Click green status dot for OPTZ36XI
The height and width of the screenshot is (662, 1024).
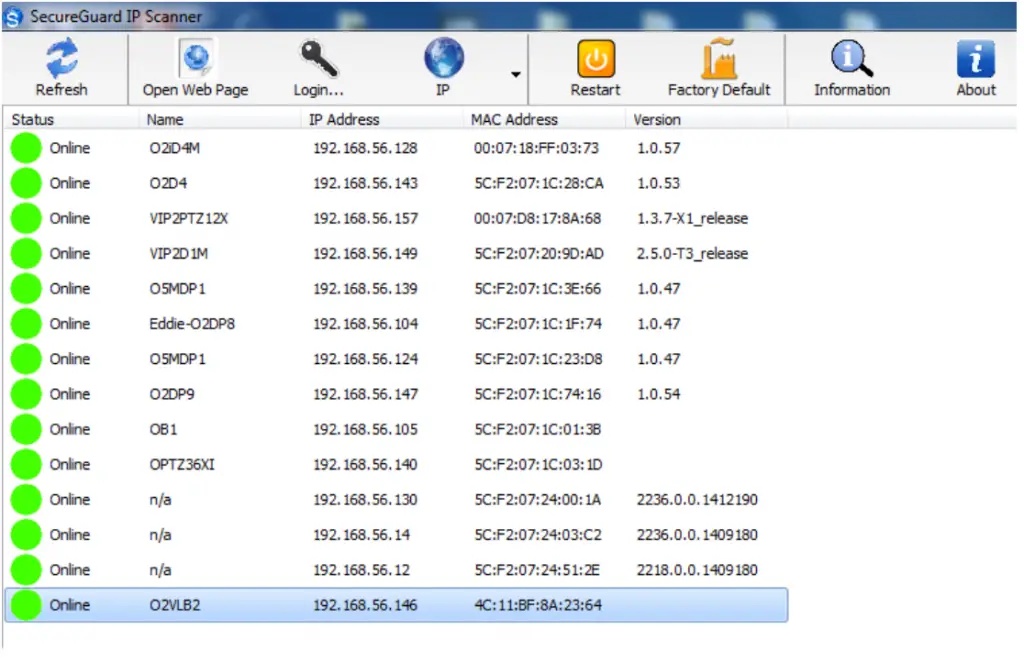pos(26,465)
